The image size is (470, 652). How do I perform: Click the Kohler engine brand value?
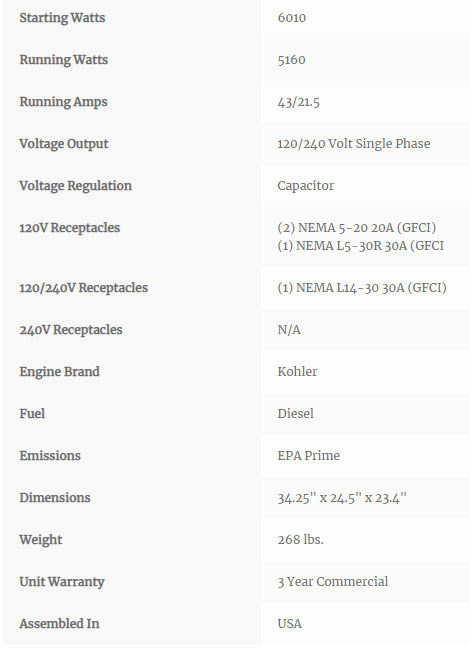(297, 371)
